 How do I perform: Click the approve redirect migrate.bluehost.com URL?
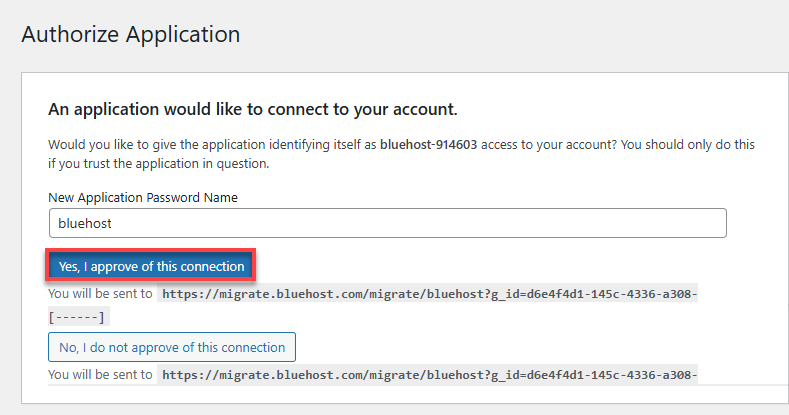click(x=429, y=294)
